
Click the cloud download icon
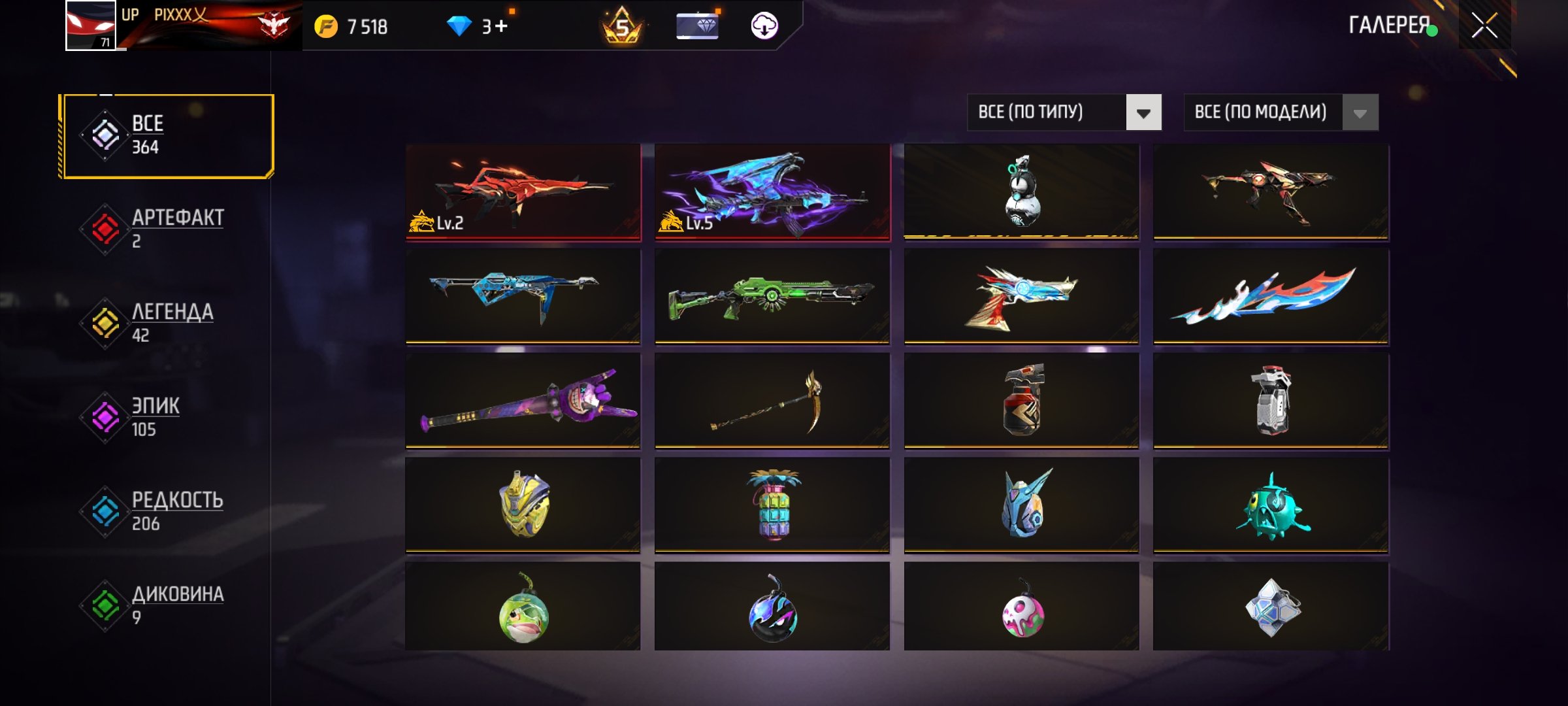tap(764, 26)
